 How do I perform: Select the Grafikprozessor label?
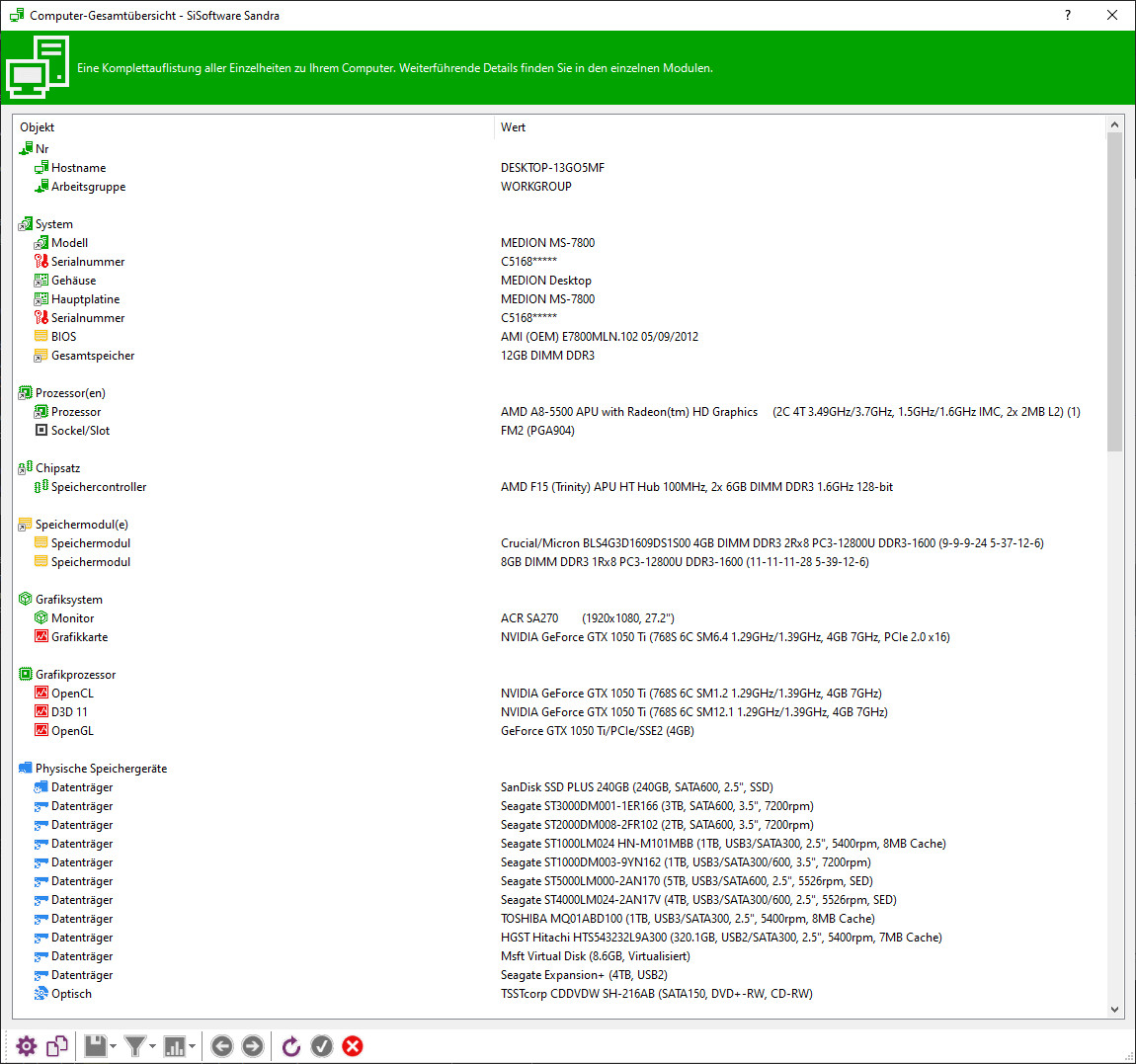[75, 675]
